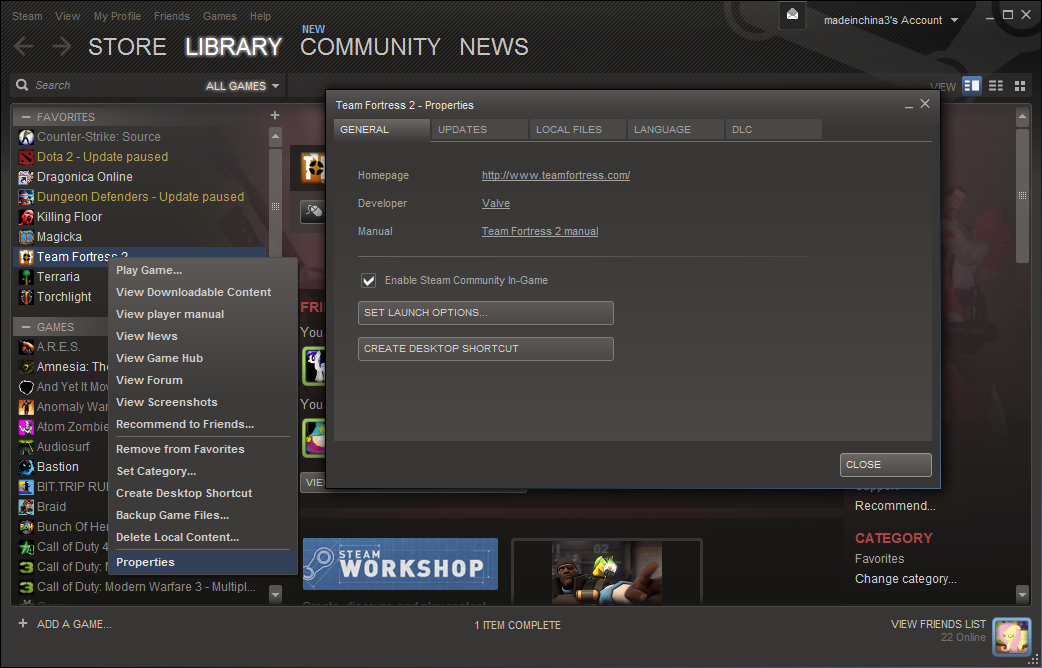The height and width of the screenshot is (668, 1042).
Task: Click the Call of Duty 4 game icon
Action: [26, 547]
